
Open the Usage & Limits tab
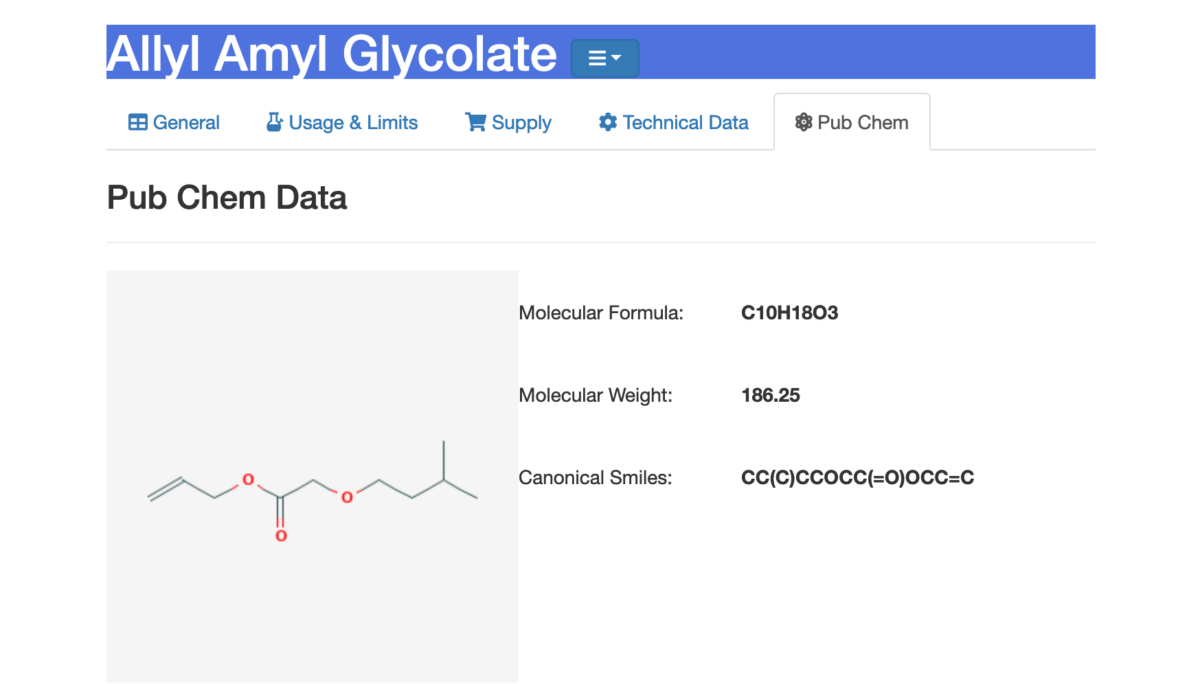pos(342,122)
